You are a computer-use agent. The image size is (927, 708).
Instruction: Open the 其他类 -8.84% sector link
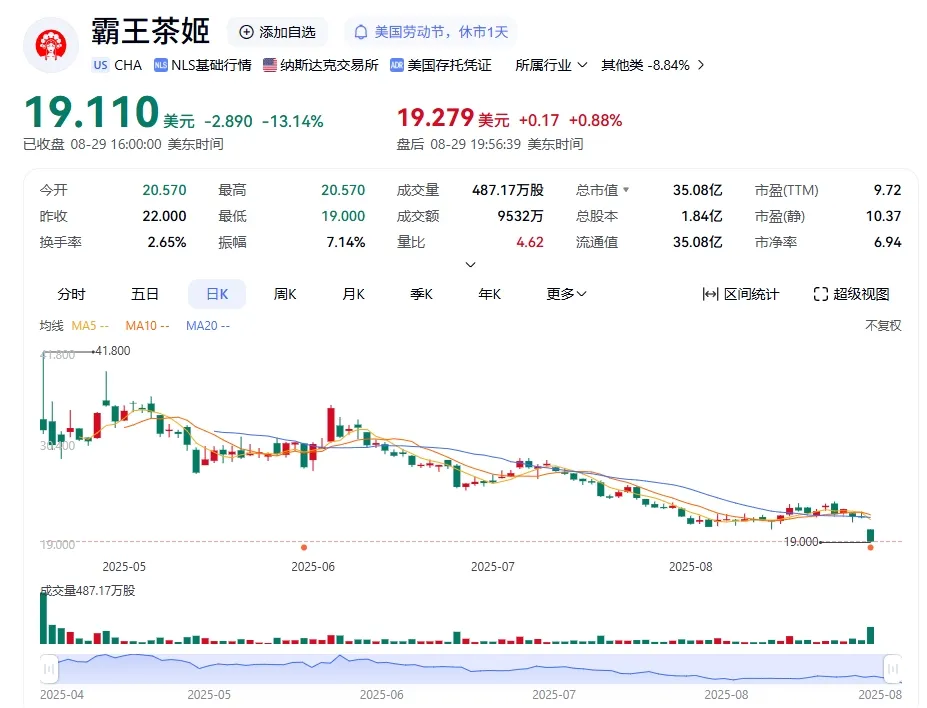(653, 65)
